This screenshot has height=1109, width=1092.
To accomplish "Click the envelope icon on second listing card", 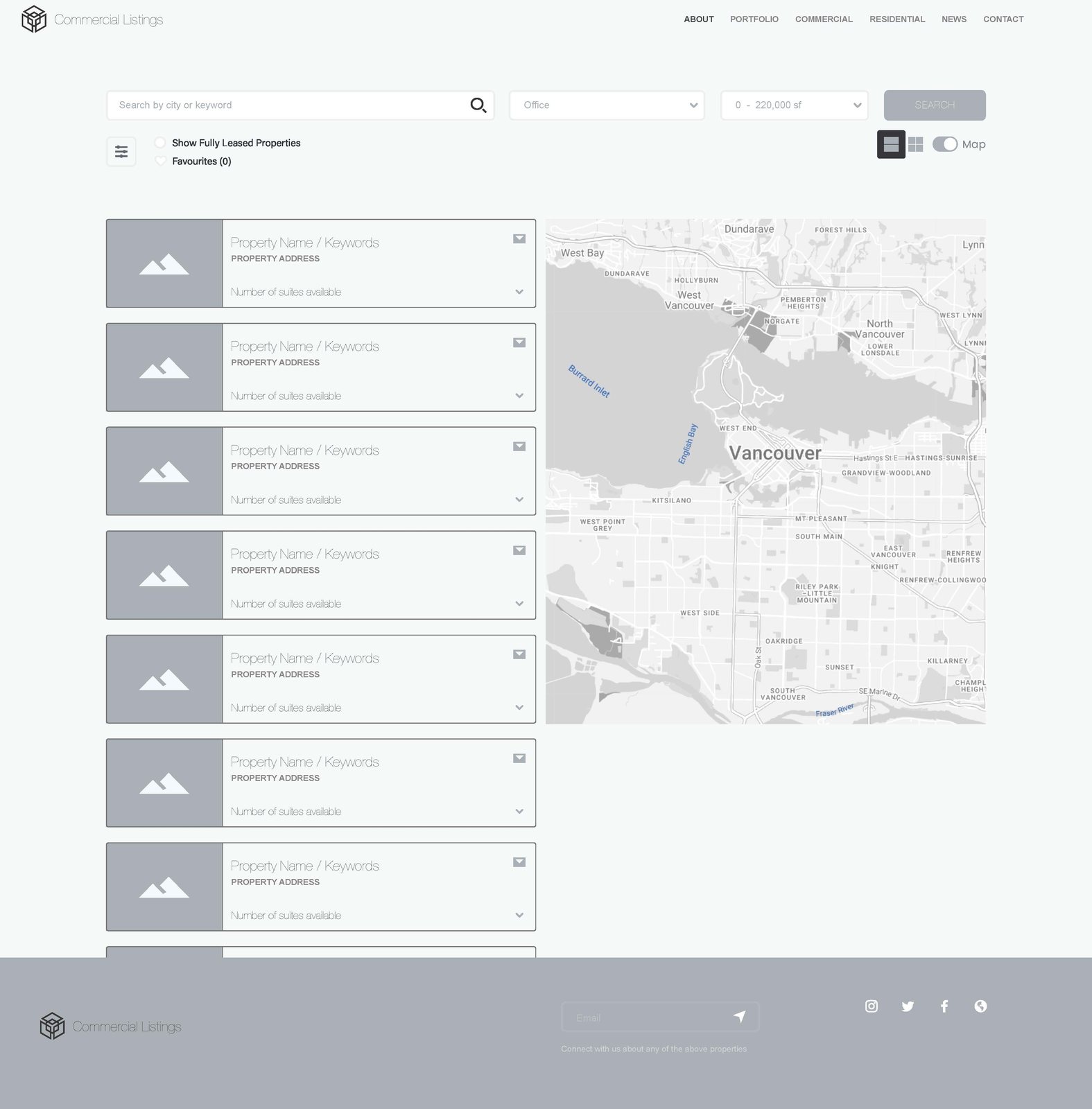I will 519,342.
